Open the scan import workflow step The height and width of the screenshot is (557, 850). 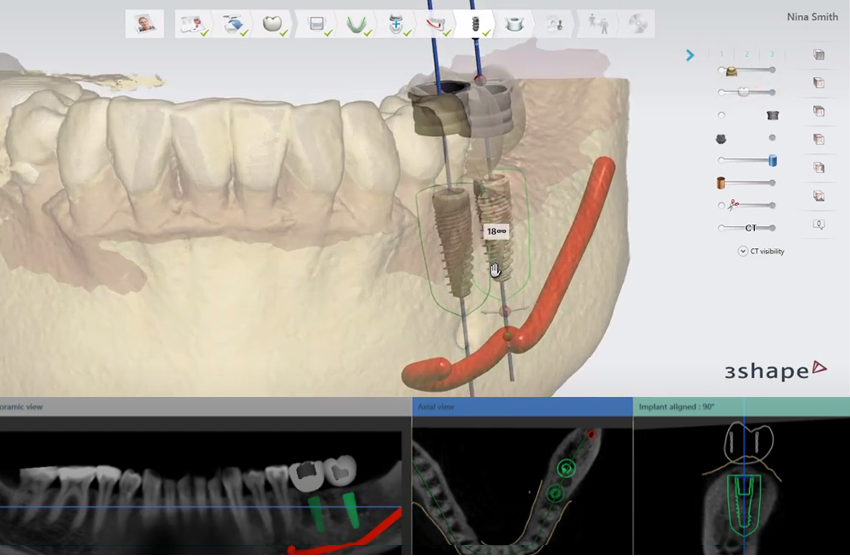click(234, 24)
